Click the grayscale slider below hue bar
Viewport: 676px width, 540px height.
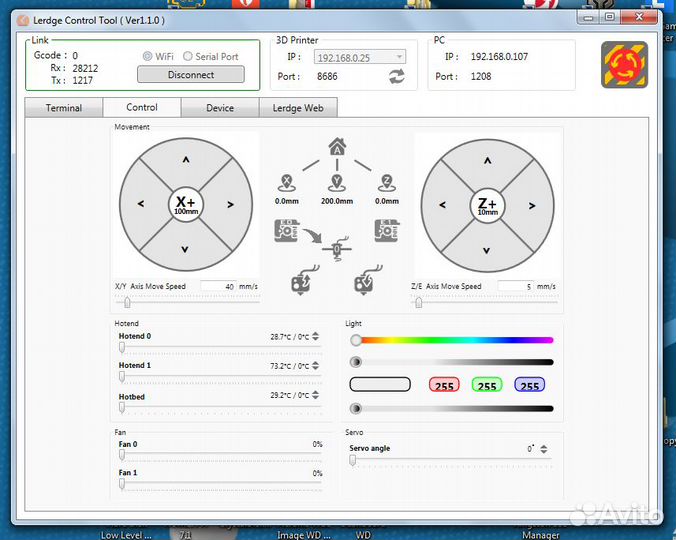click(452, 362)
